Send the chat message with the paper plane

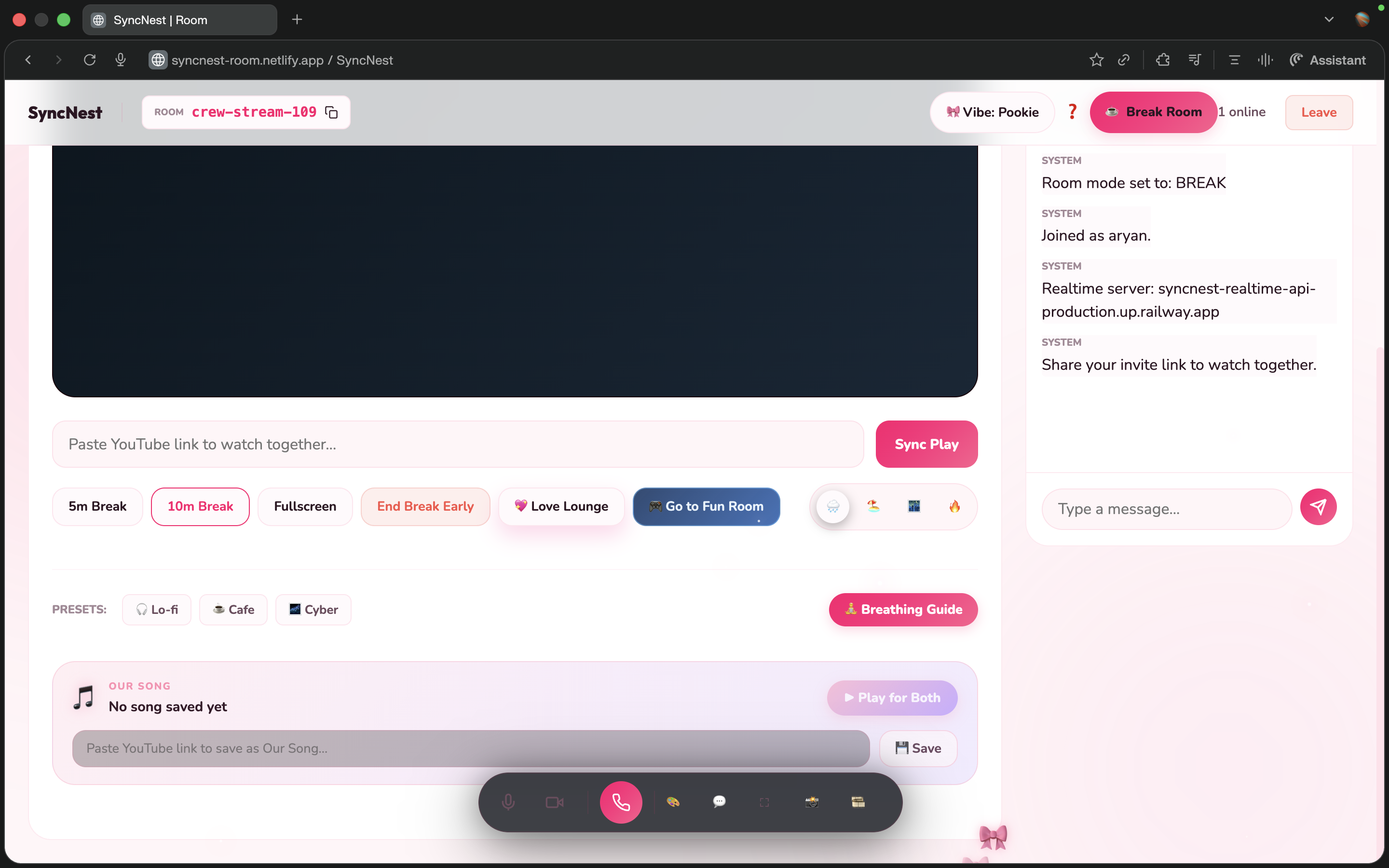point(1318,507)
